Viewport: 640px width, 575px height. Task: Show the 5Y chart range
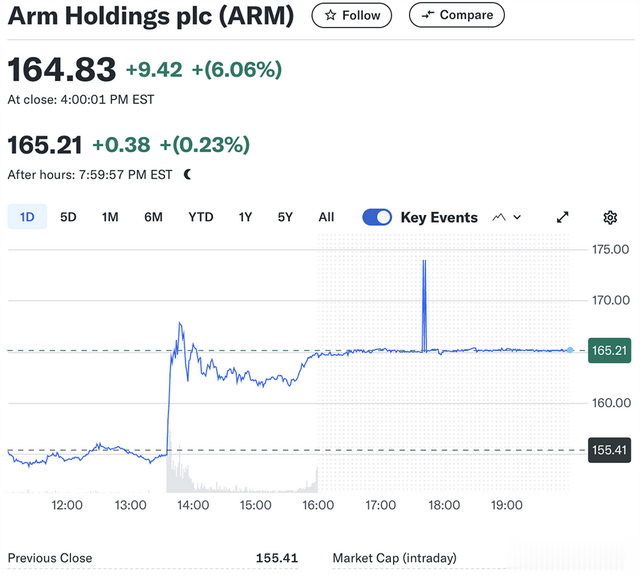pyautogui.click(x=285, y=217)
